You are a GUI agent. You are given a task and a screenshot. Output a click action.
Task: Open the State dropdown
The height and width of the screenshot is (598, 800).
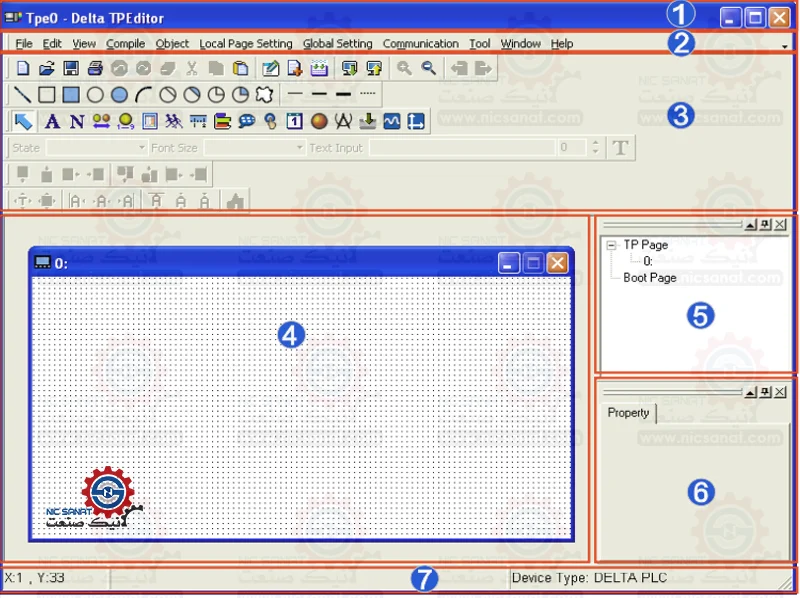(140, 148)
